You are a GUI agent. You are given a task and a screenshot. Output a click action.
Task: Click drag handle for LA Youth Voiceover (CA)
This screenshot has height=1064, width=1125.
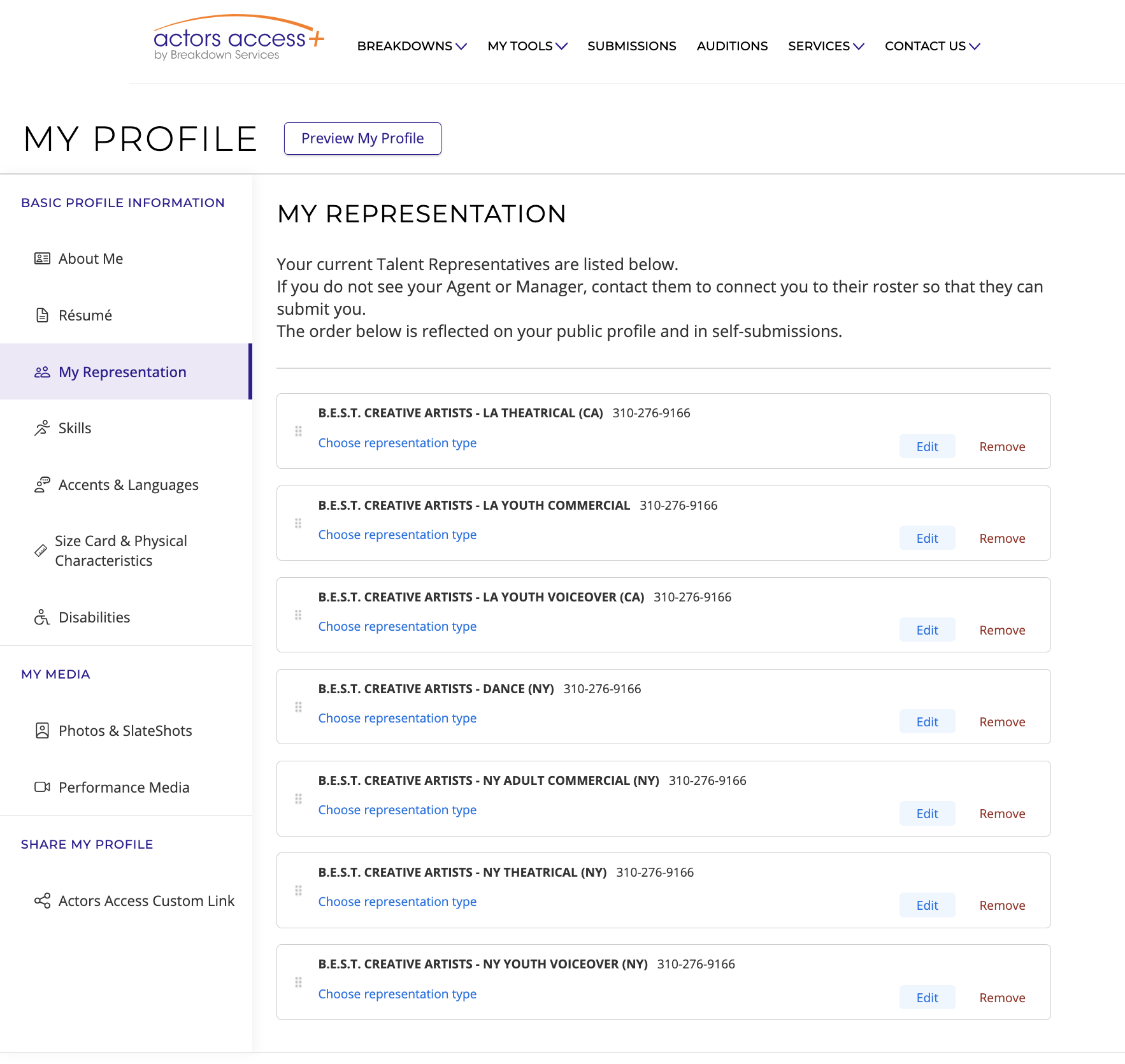298,615
